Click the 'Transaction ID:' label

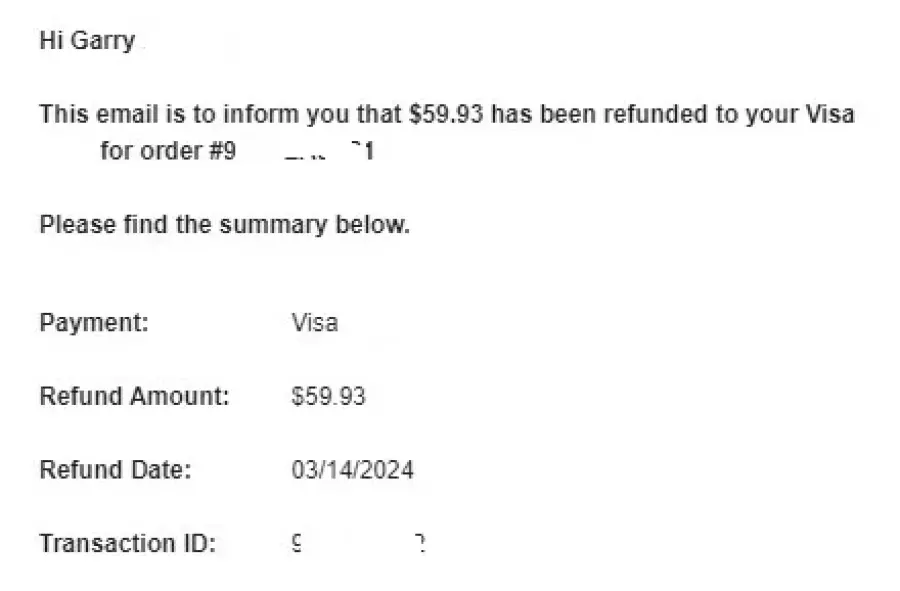(127, 543)
